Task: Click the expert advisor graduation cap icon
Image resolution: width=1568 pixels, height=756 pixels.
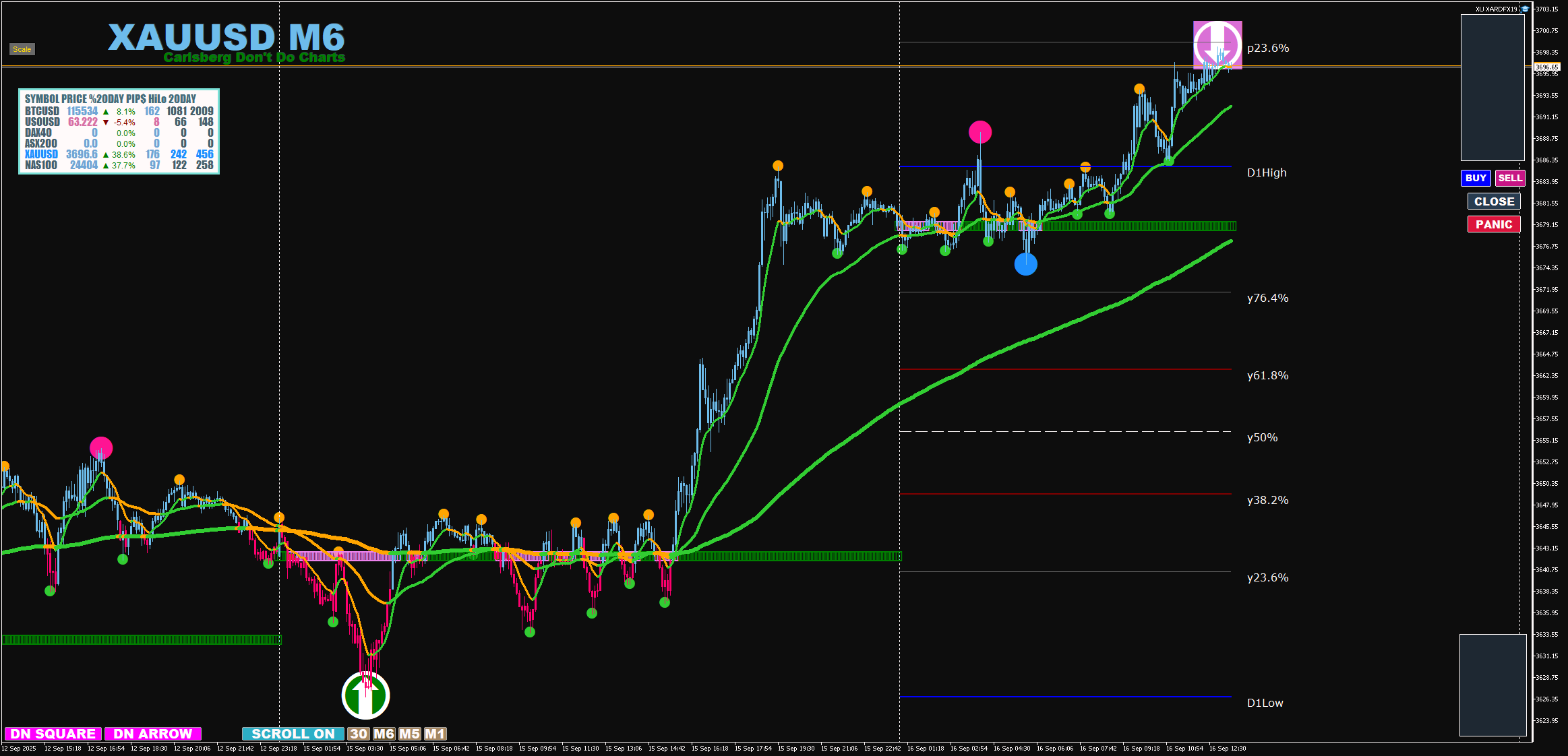Action: tap(1525, 9)
